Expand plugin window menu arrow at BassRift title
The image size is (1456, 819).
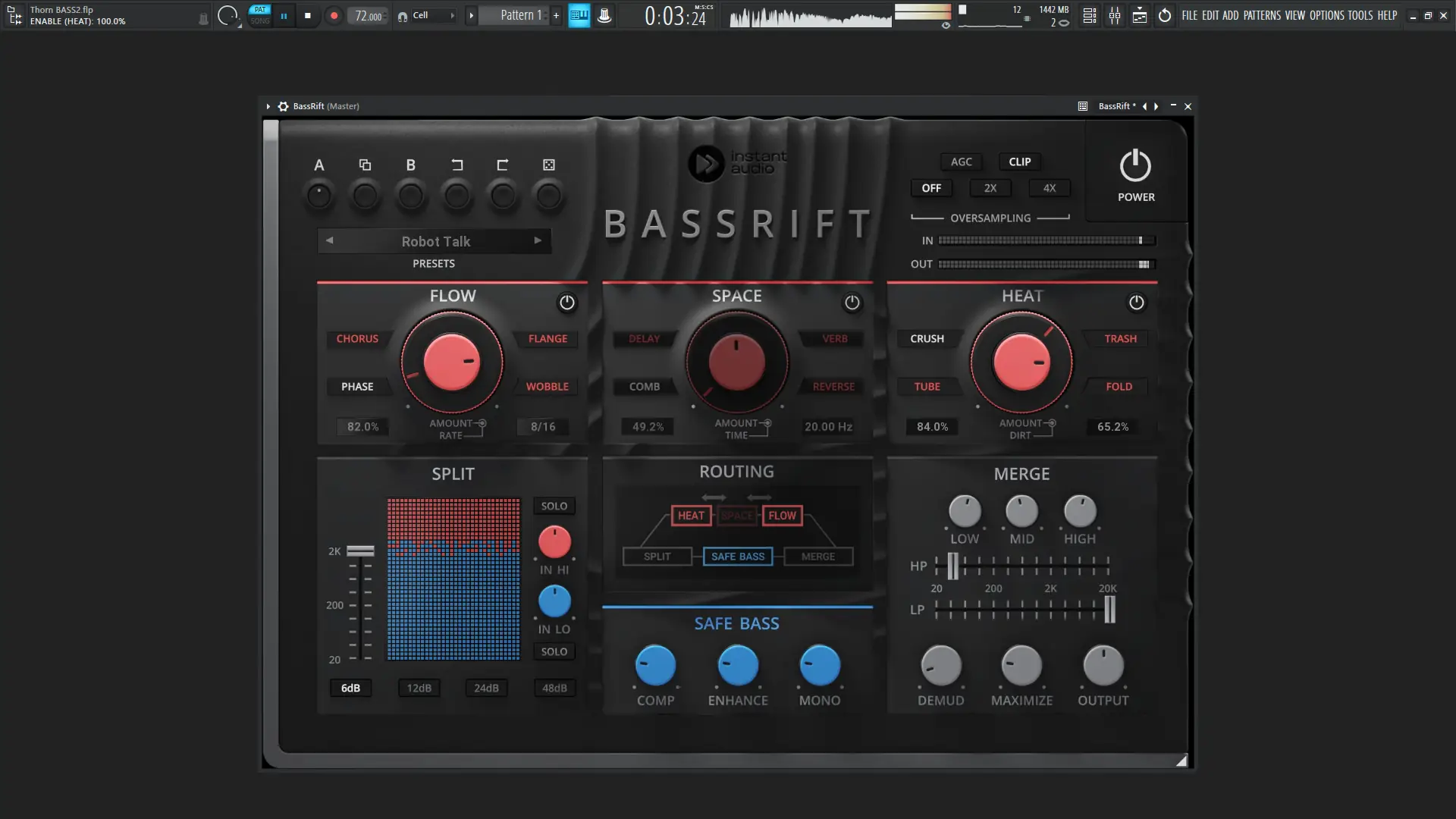(268, 106)
